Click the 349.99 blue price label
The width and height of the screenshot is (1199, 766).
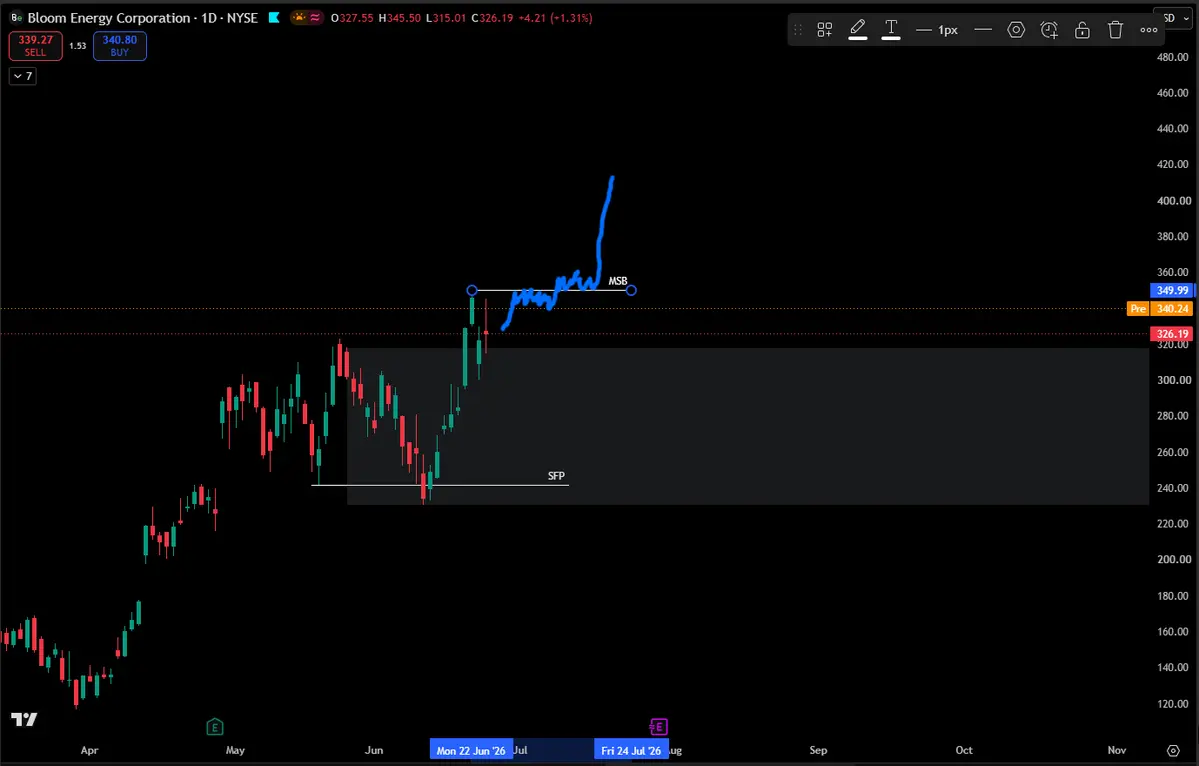[1172, 290]
